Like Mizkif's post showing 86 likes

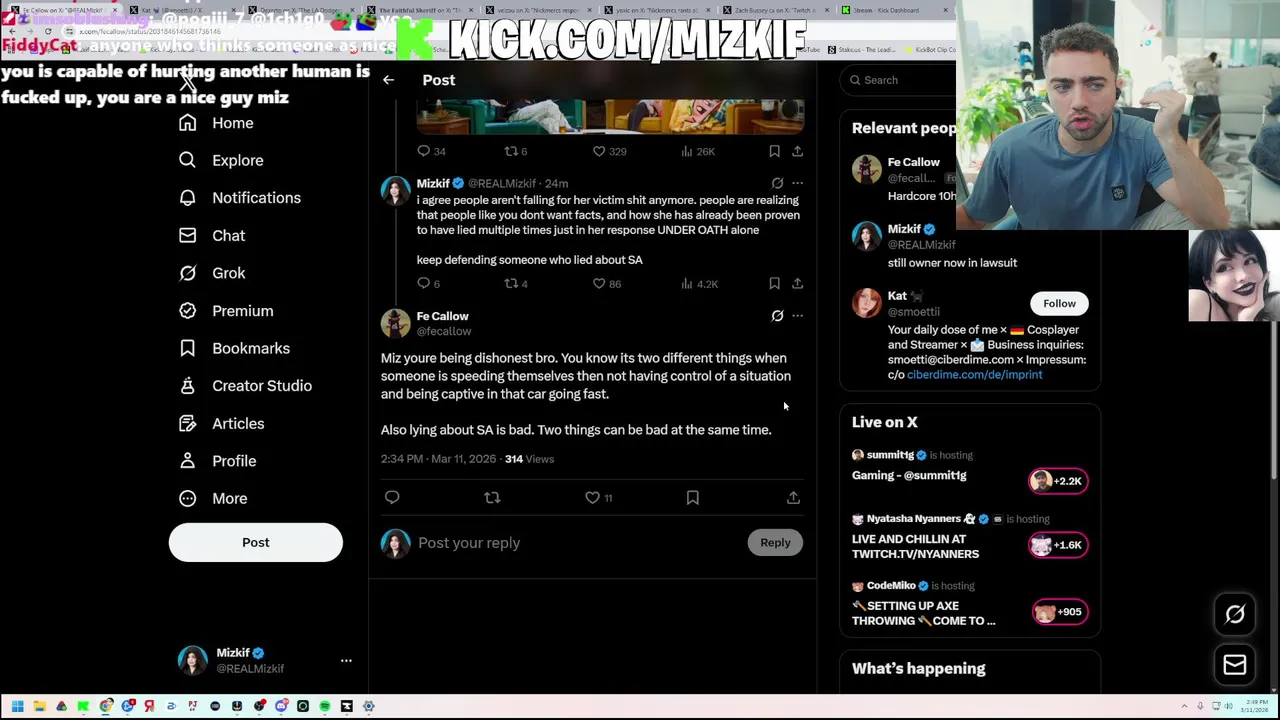(x=607, y=284)
